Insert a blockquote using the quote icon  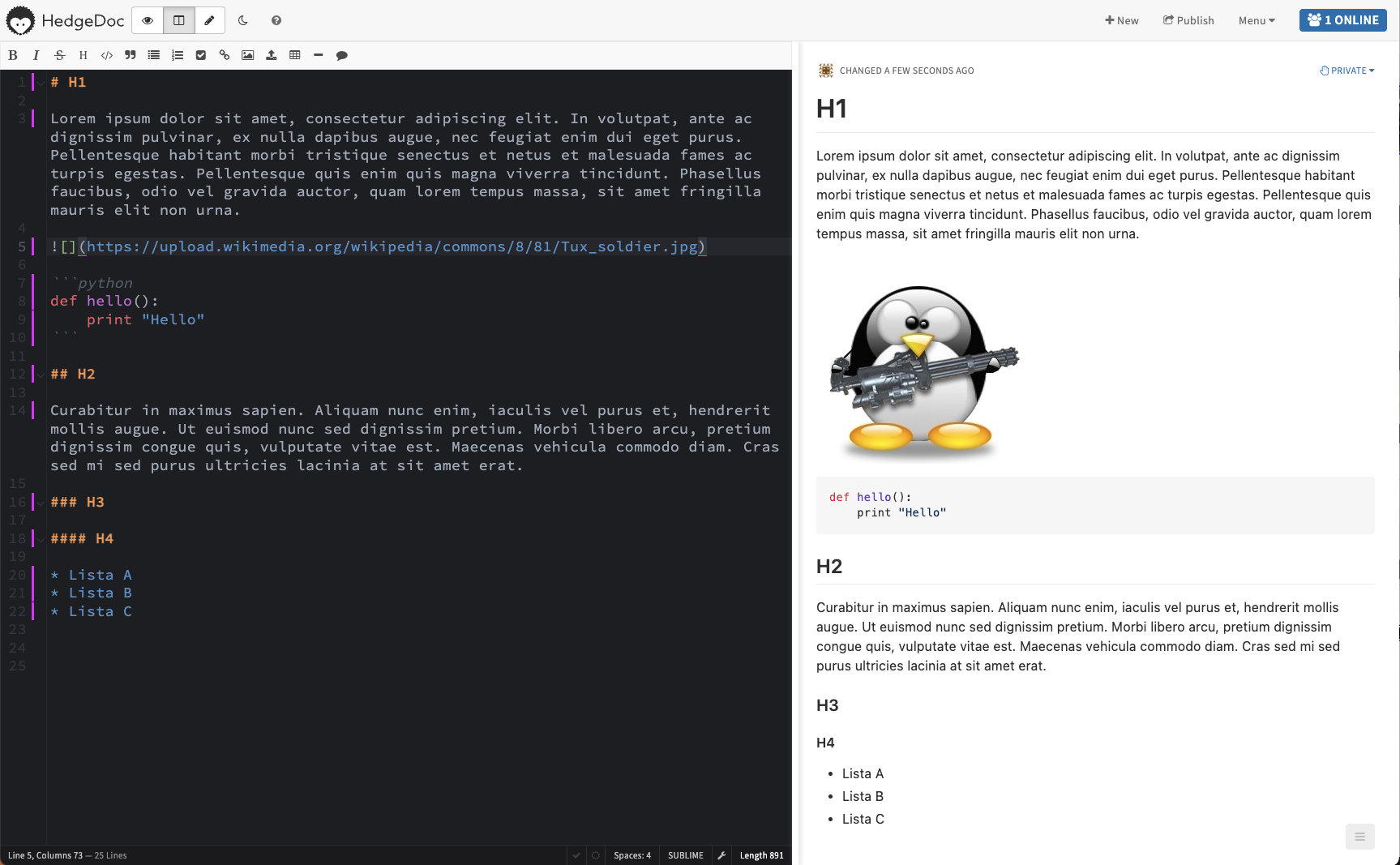(x=130, y=55)
